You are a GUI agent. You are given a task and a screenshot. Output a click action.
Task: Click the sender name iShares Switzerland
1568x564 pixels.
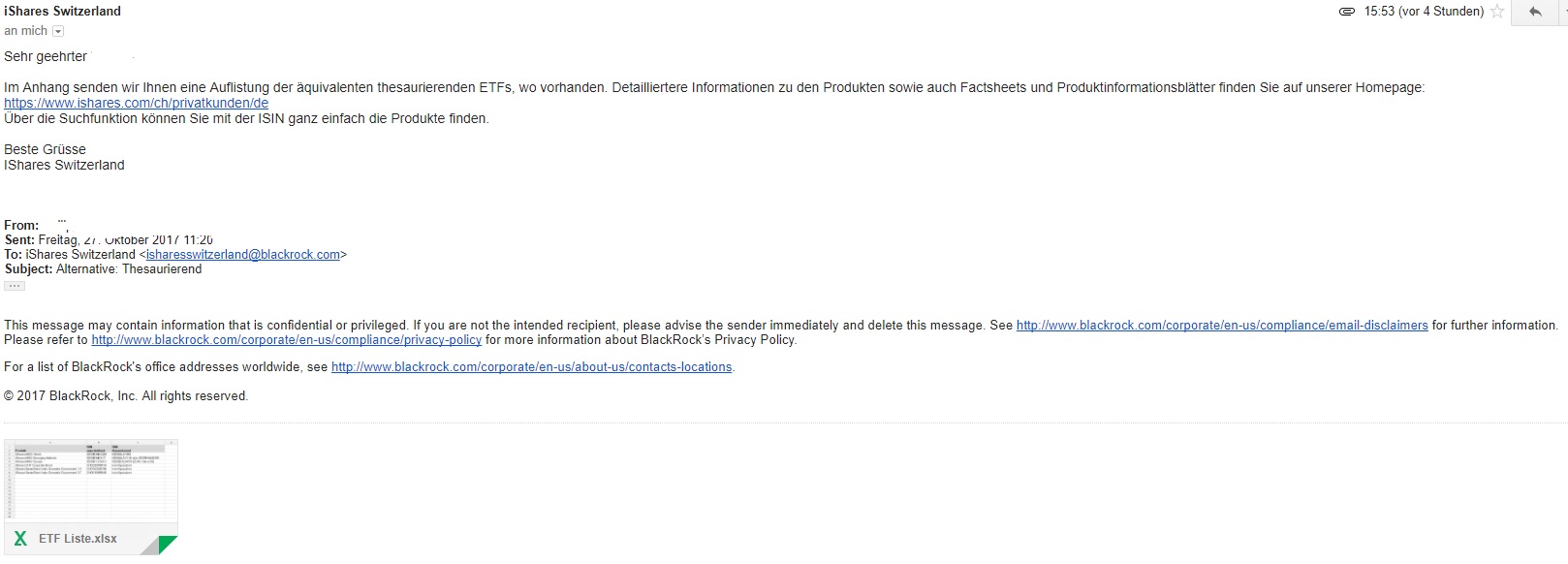[x=63, y=11]
